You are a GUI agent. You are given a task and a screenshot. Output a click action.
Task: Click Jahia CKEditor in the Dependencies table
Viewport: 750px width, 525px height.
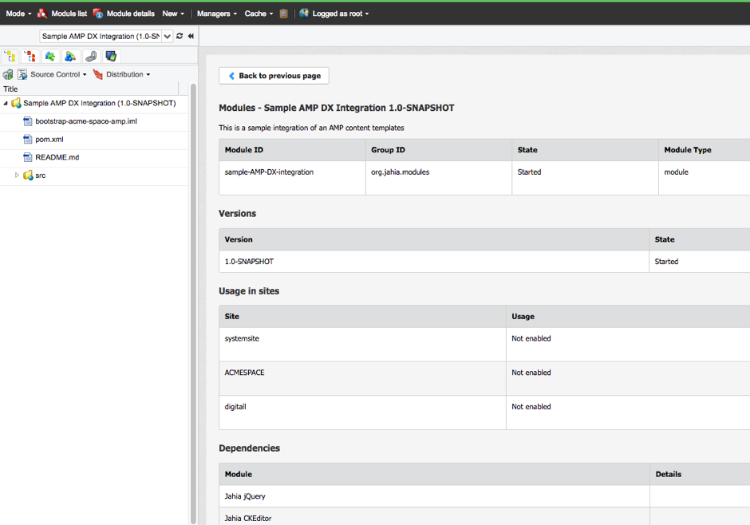pos(248,518)
